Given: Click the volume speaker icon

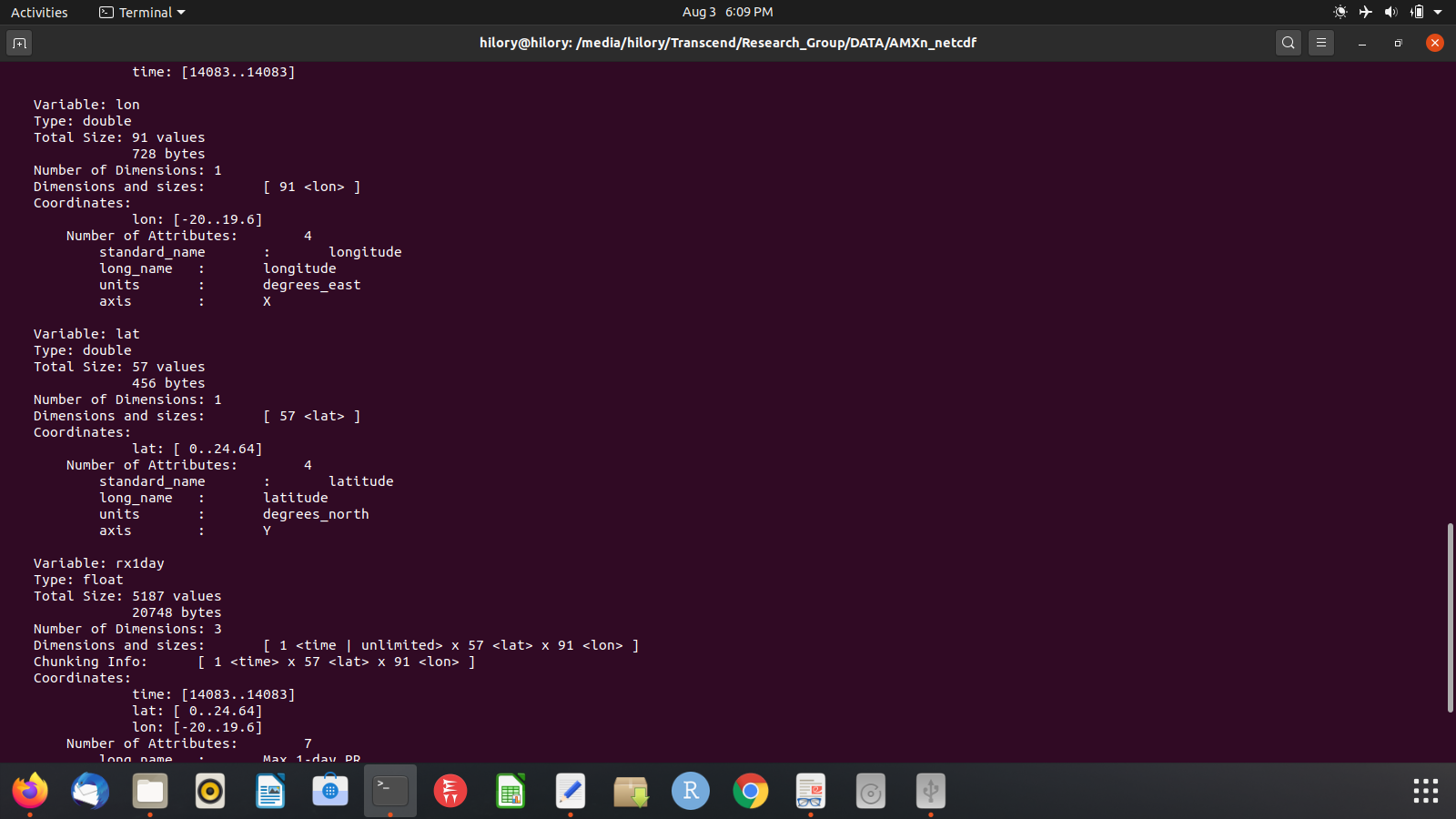Looking at the screenshot, I should point(1390,13).
